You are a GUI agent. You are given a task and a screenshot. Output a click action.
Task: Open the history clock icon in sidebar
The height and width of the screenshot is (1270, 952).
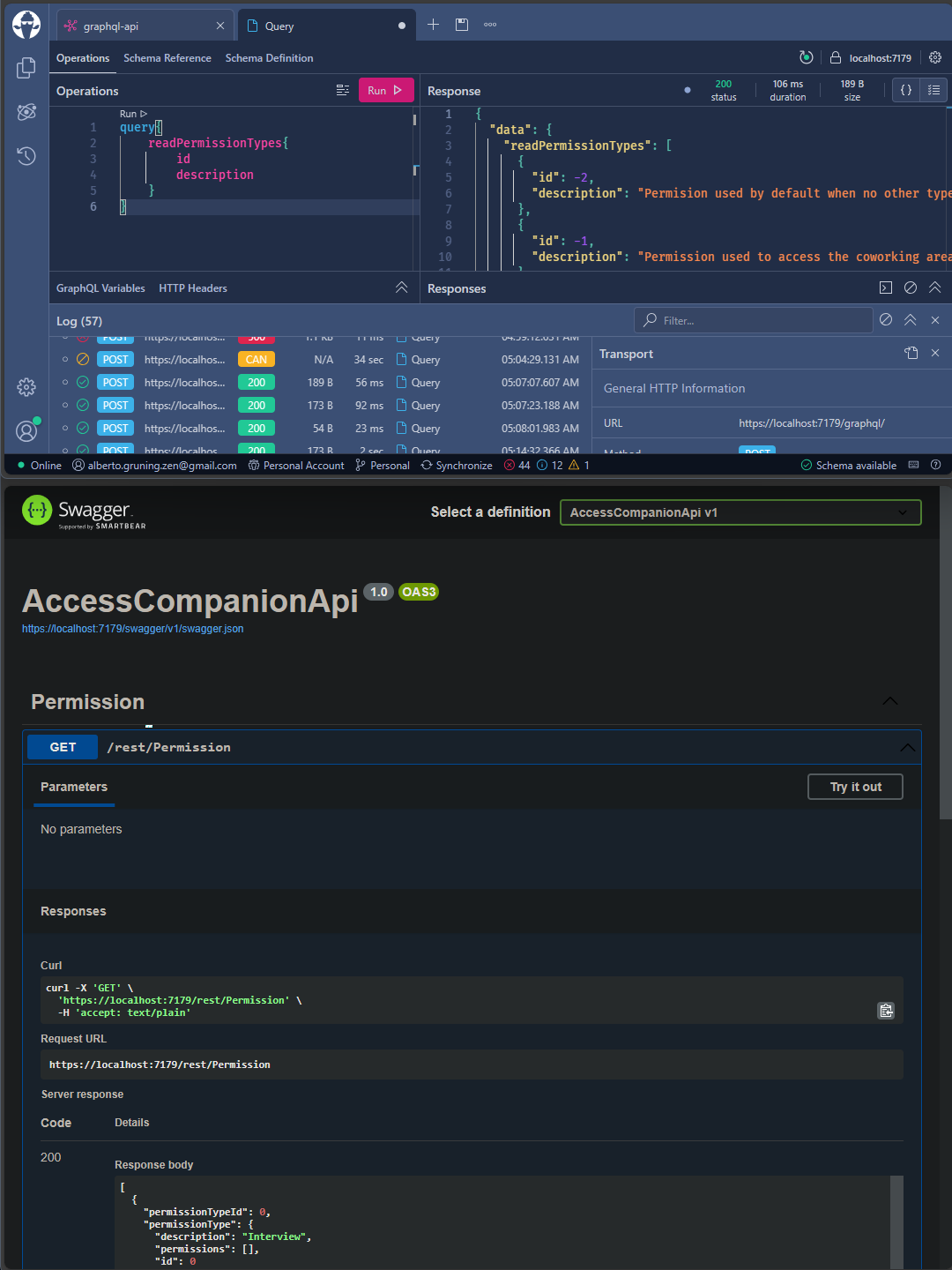click(26, 156)
